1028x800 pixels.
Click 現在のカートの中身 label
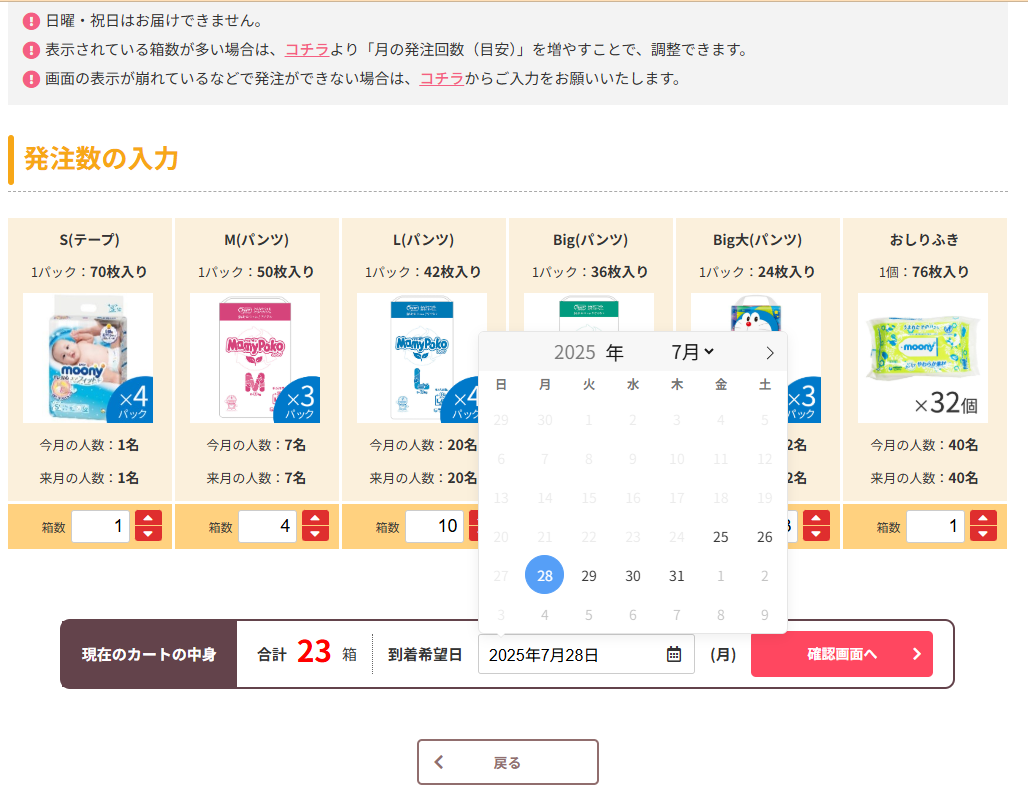pos(149,654)
